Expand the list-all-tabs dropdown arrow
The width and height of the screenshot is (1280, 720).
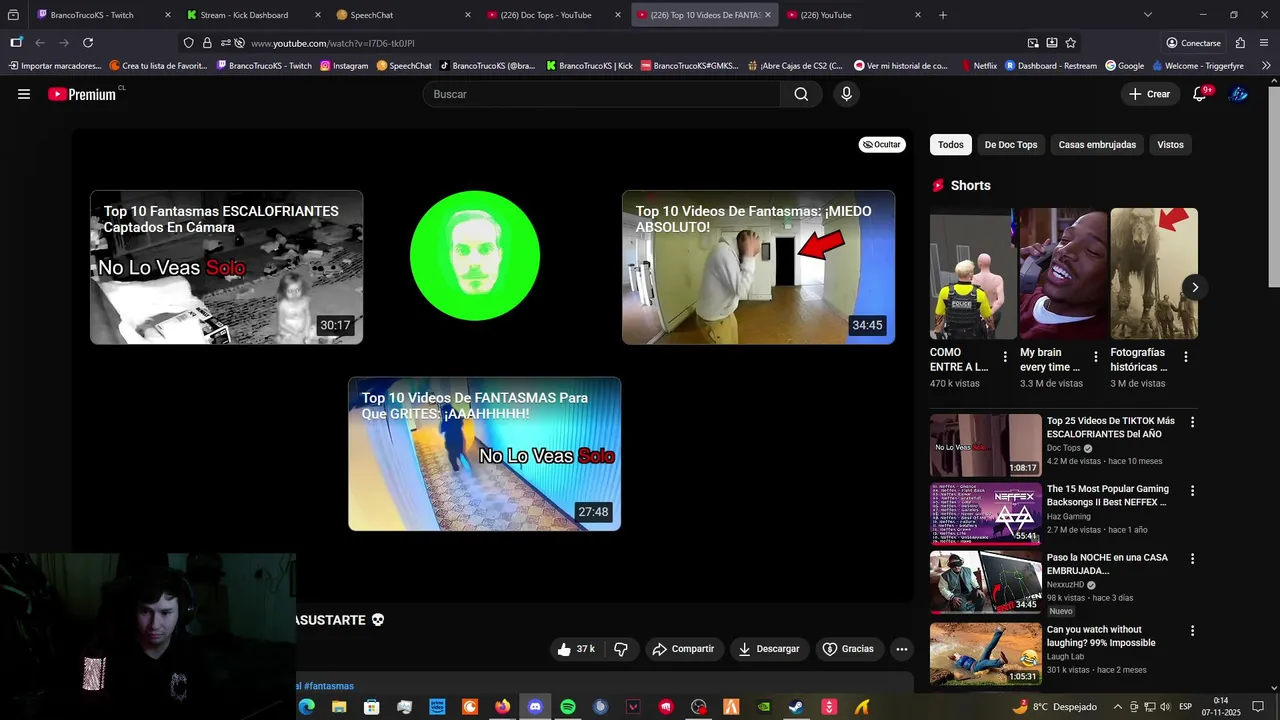point(1147,15)
